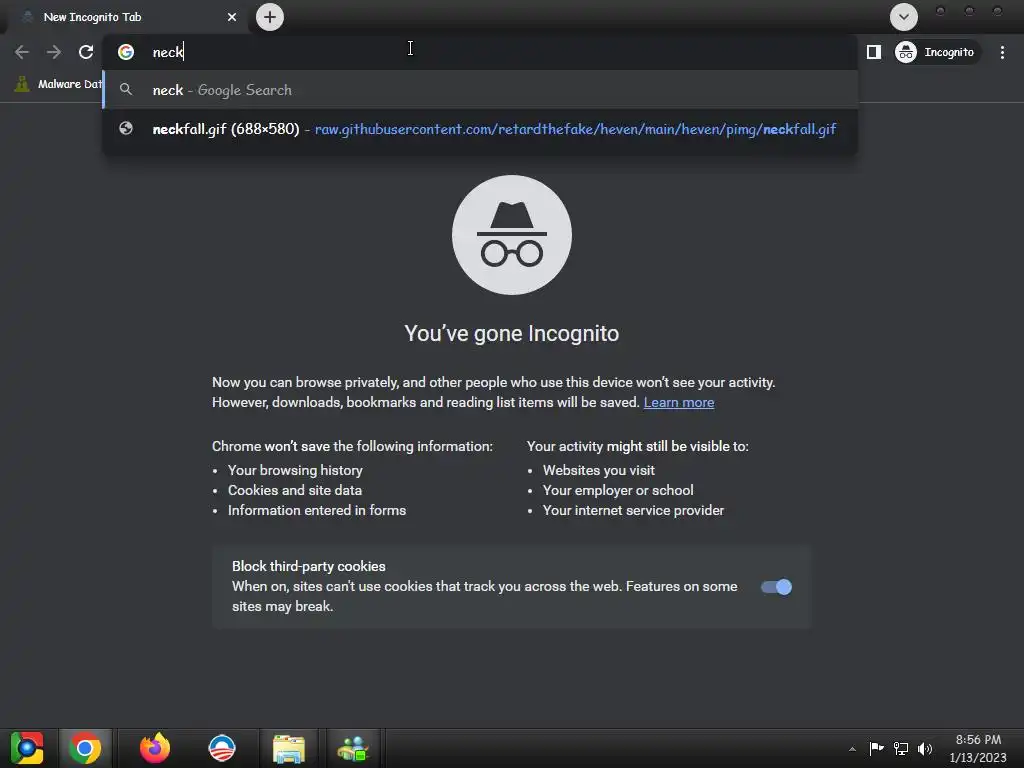Open the messenger people icon on taskbar
The image size is (1024, 768).
pyautogui.click(x=353, y=749)
